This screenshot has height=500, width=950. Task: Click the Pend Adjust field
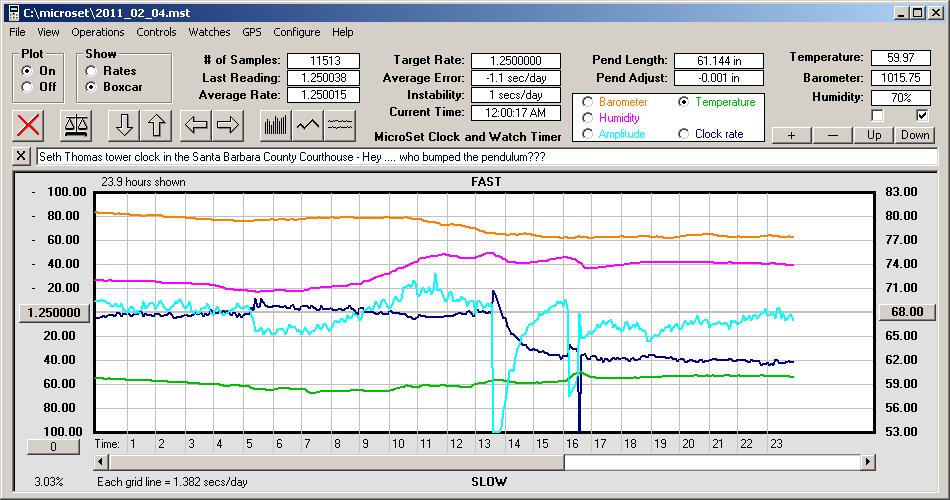(x=719, y=78)
